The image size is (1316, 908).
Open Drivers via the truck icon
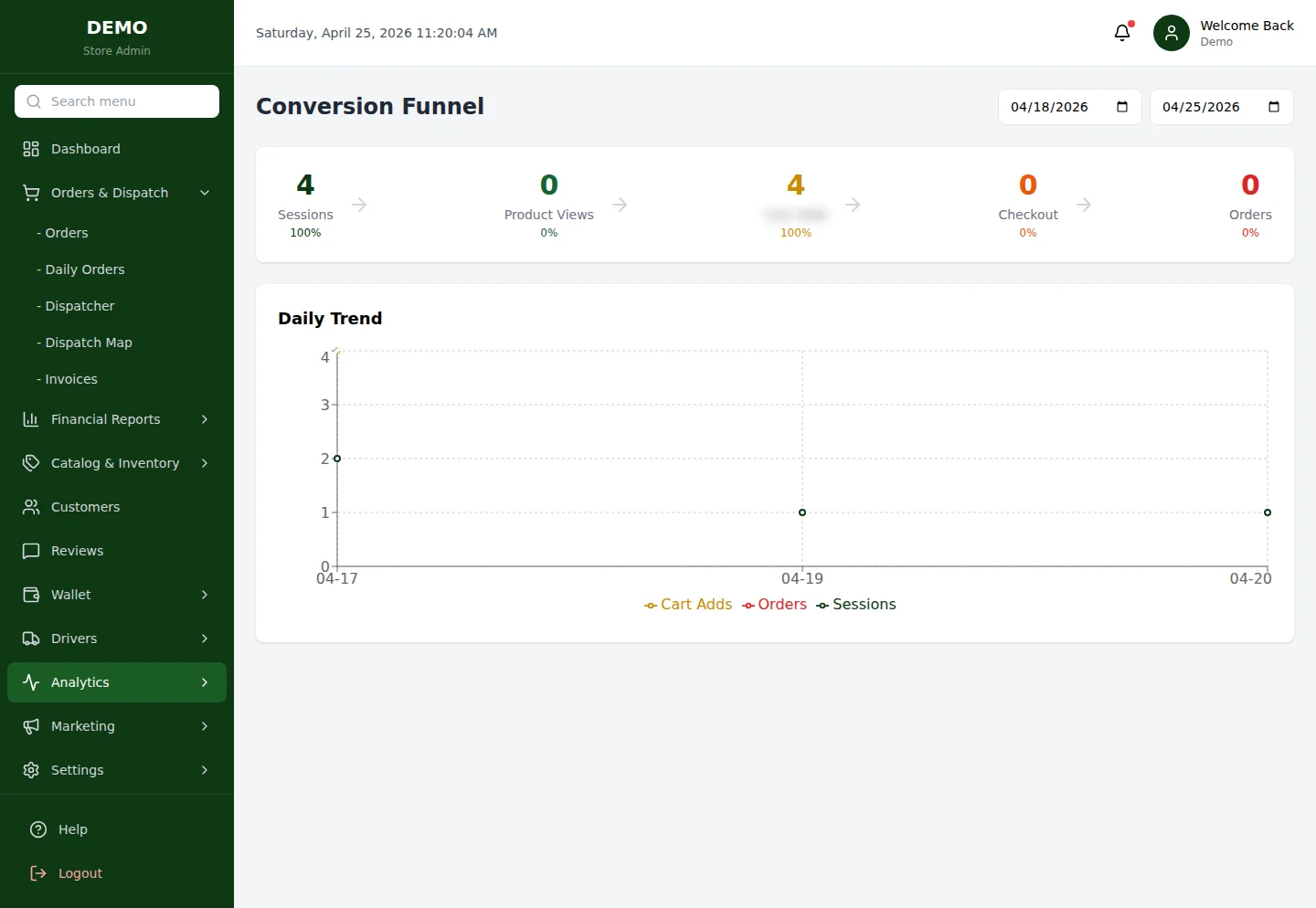30,638
